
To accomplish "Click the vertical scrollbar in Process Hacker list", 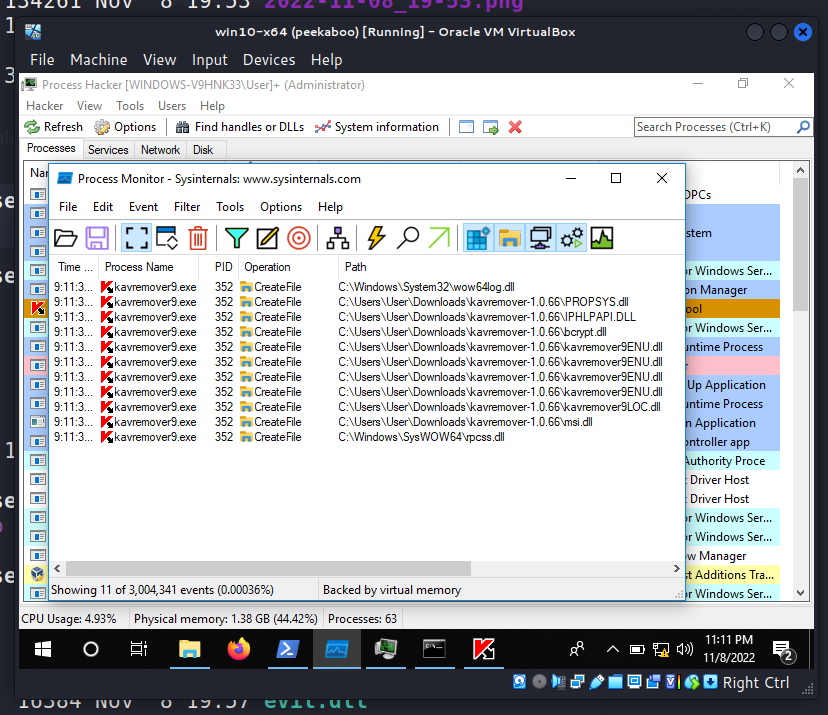I will pos(801,244).
